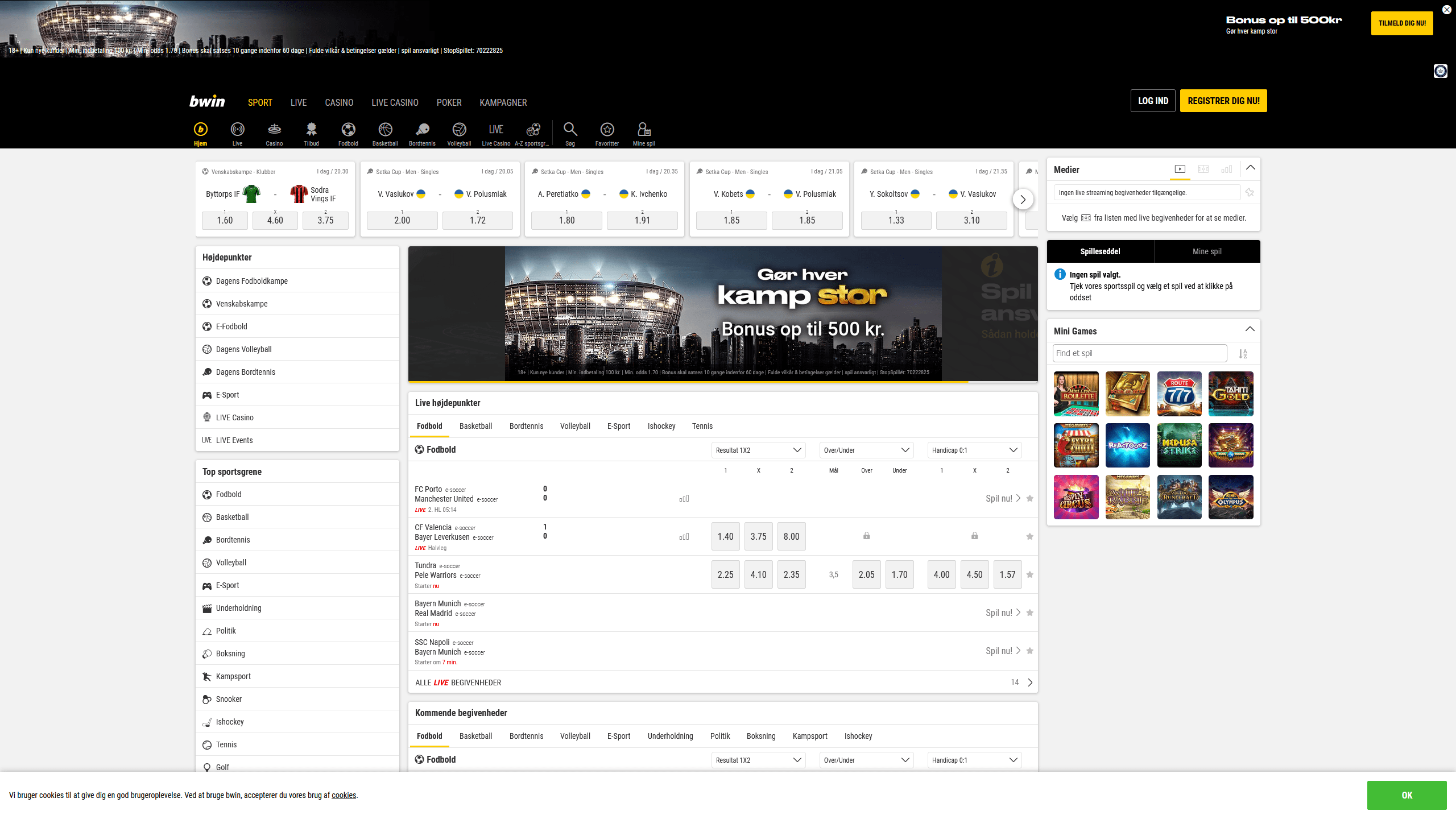The height and width of the screenshot is (819, 1456).
Task: Toggle the pin star in Medier panel
Action: [1250, 192]
